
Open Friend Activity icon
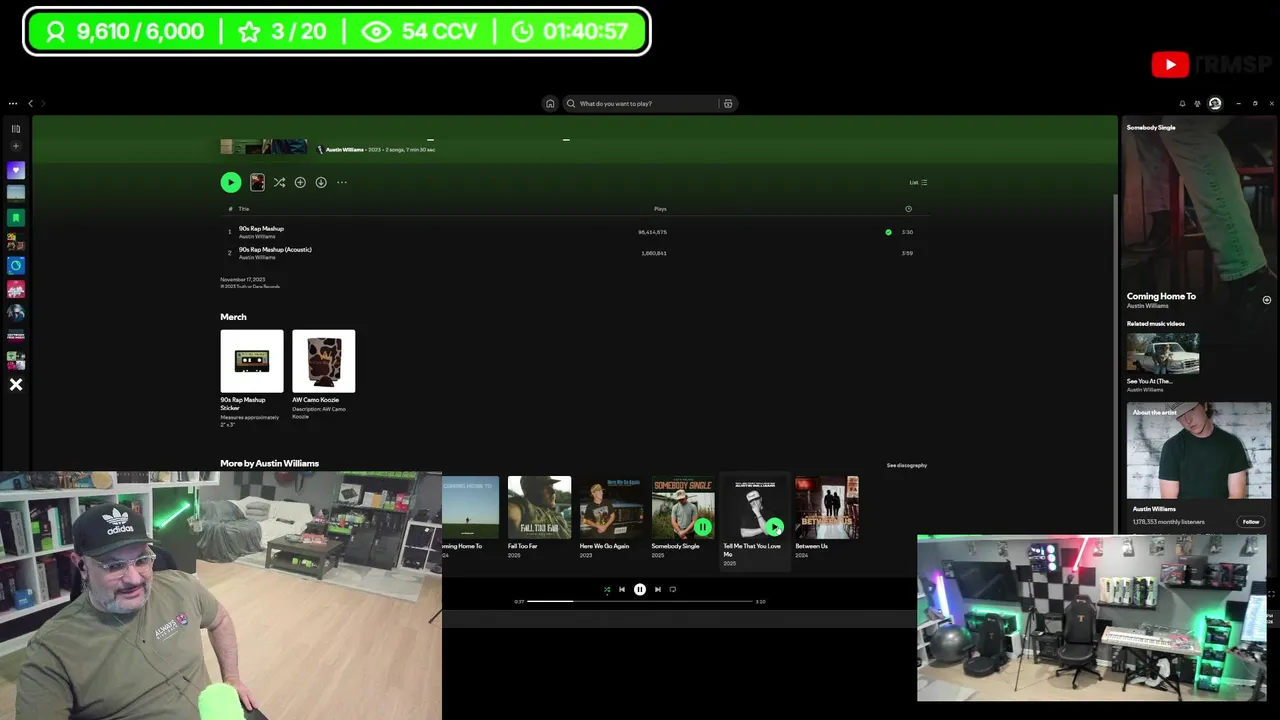(1197, 103)
